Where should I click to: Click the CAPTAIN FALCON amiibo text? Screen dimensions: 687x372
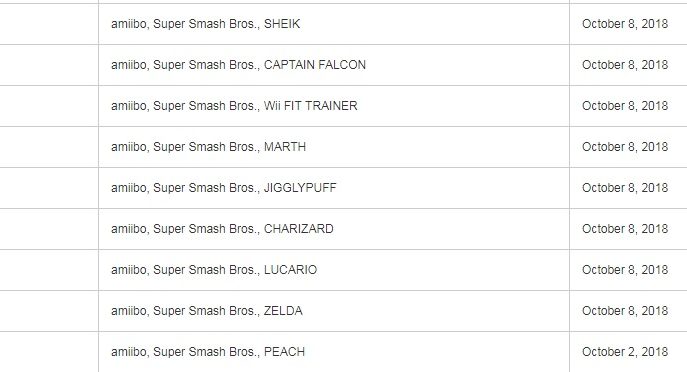tap(238, 65)
